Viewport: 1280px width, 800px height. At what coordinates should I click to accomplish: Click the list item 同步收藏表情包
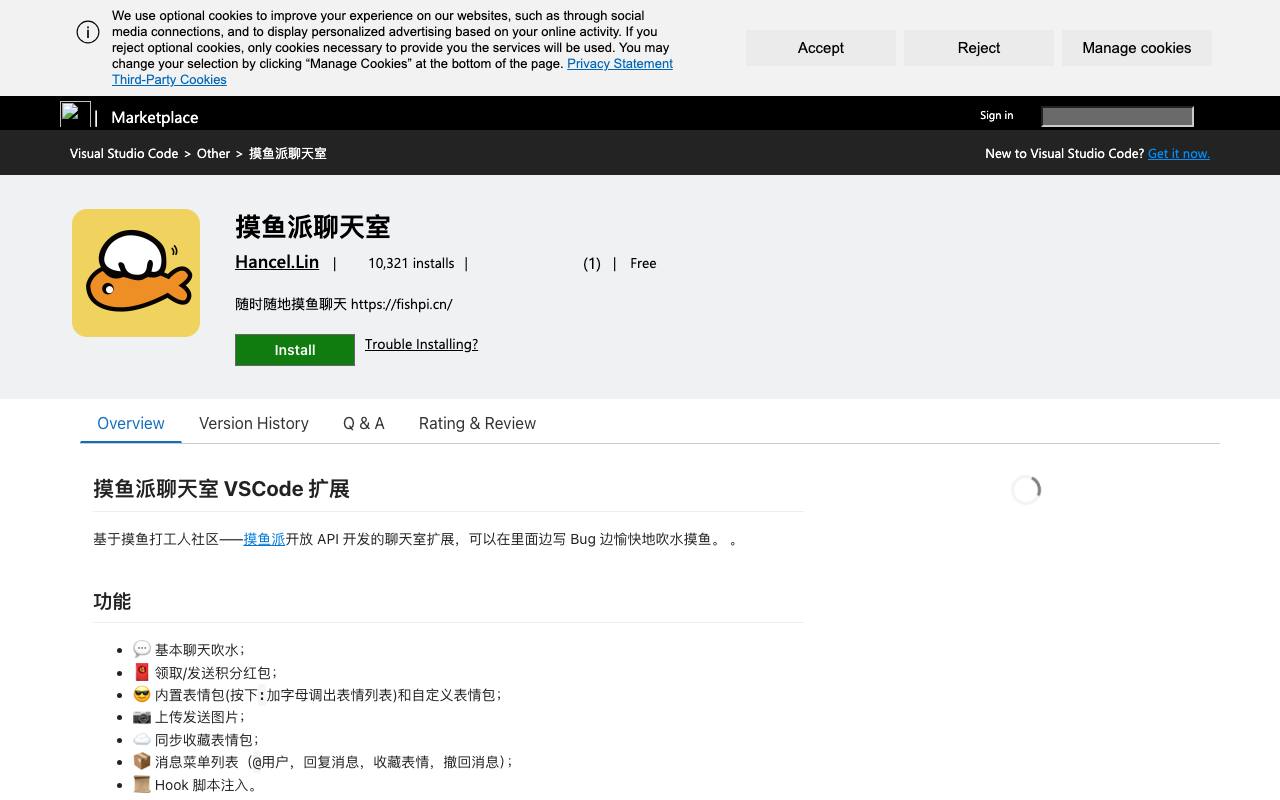[195, 740]
